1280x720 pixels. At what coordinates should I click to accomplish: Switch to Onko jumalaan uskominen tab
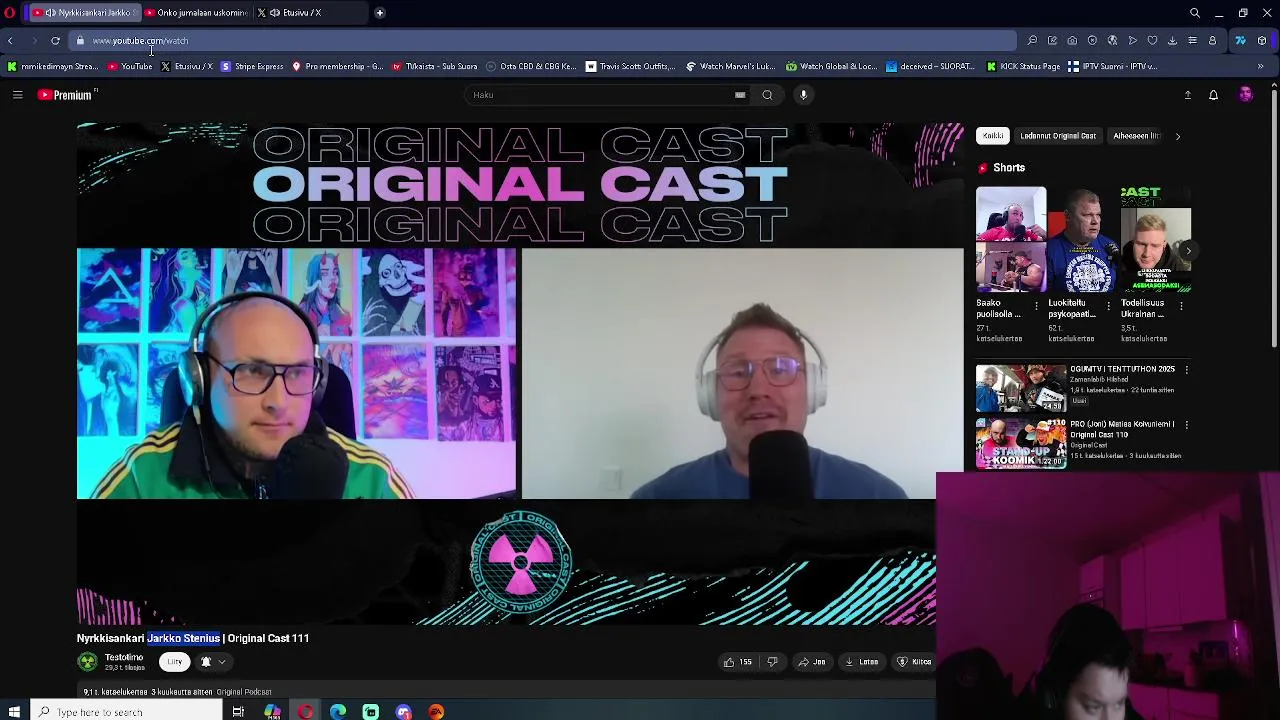click(x=196, y=13)
